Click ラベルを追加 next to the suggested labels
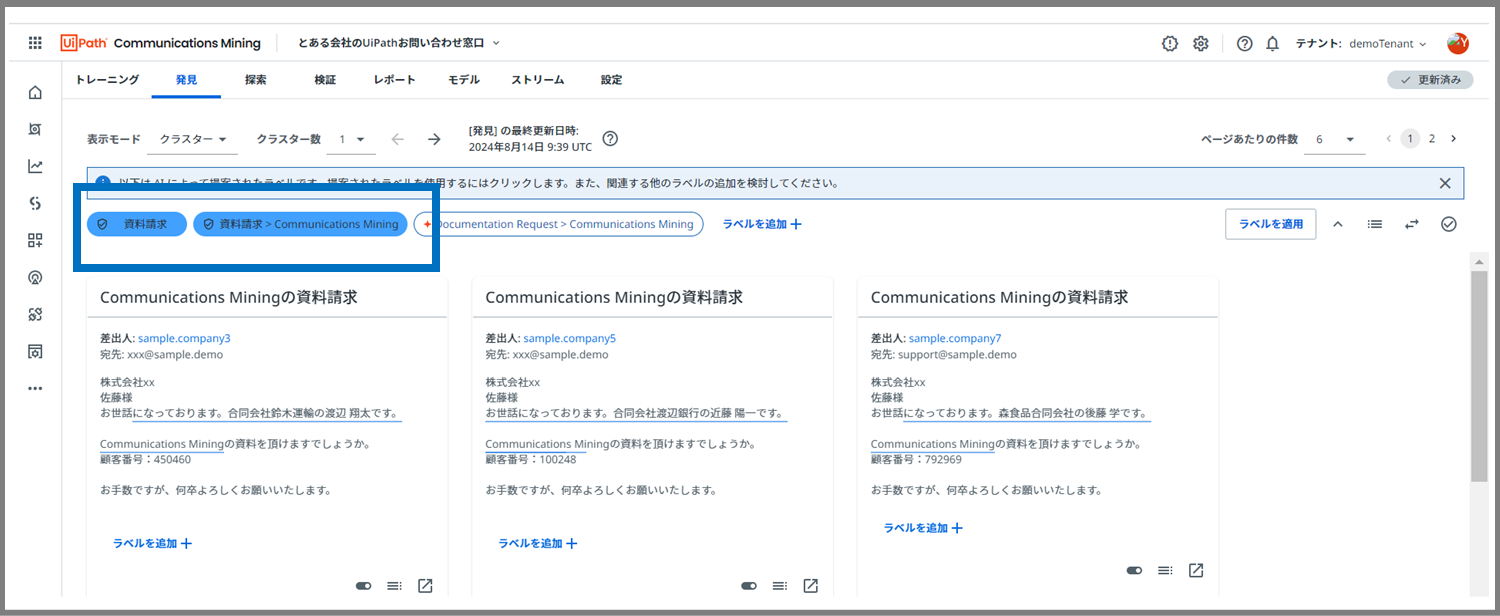This screenshot has width=1500, height=616. [x=762, y=224]
